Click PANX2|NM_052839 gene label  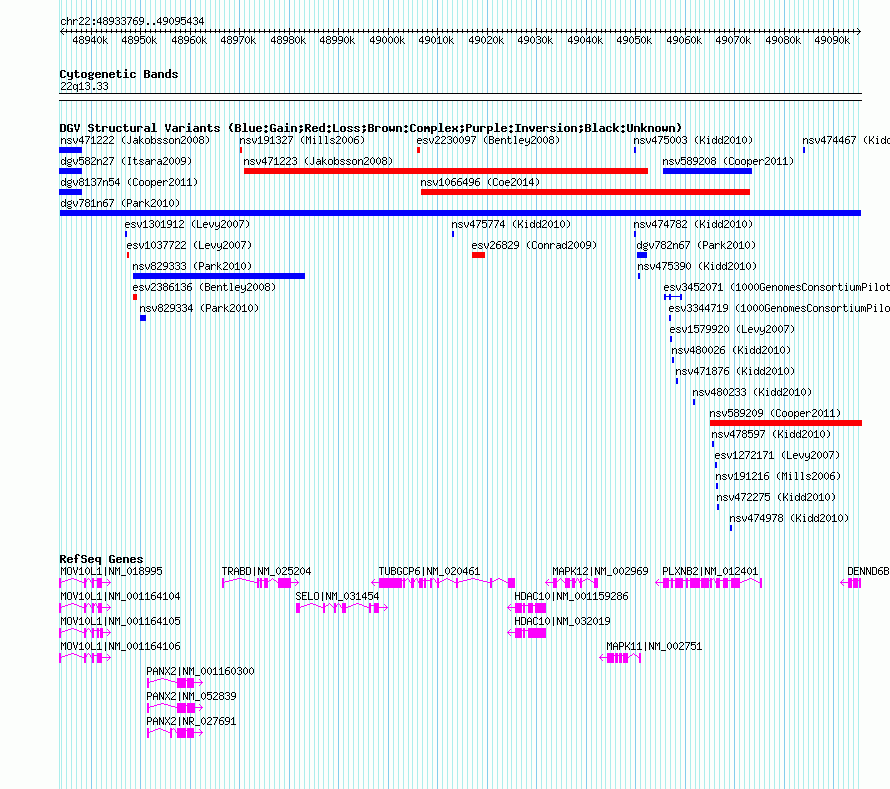(x=191, y=696)
